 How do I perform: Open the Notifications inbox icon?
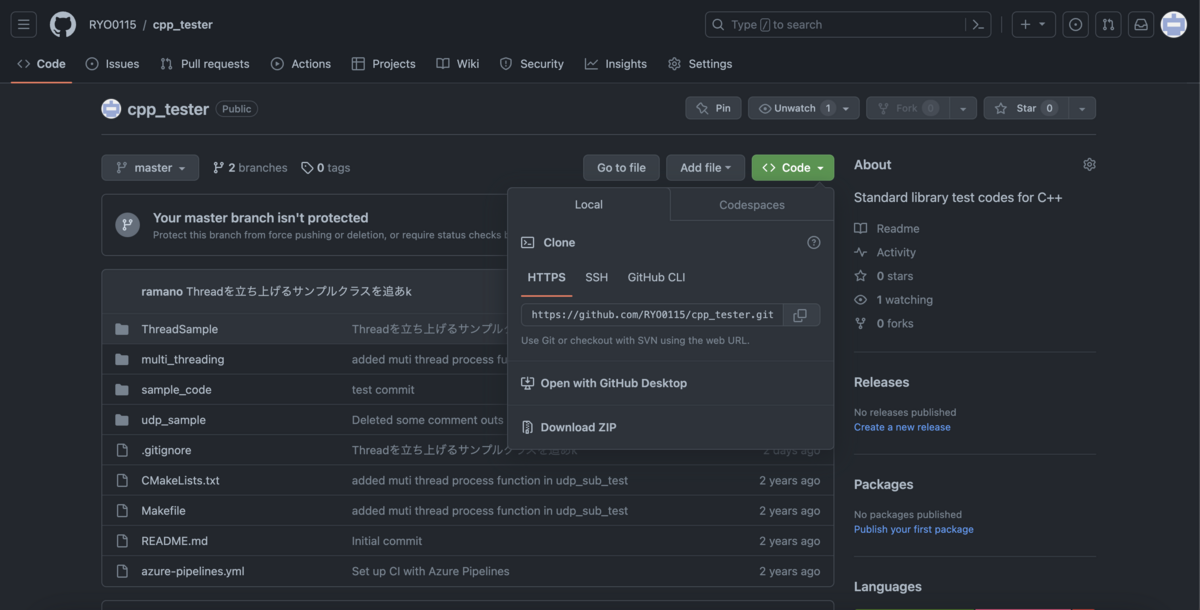pos(1140,24)
